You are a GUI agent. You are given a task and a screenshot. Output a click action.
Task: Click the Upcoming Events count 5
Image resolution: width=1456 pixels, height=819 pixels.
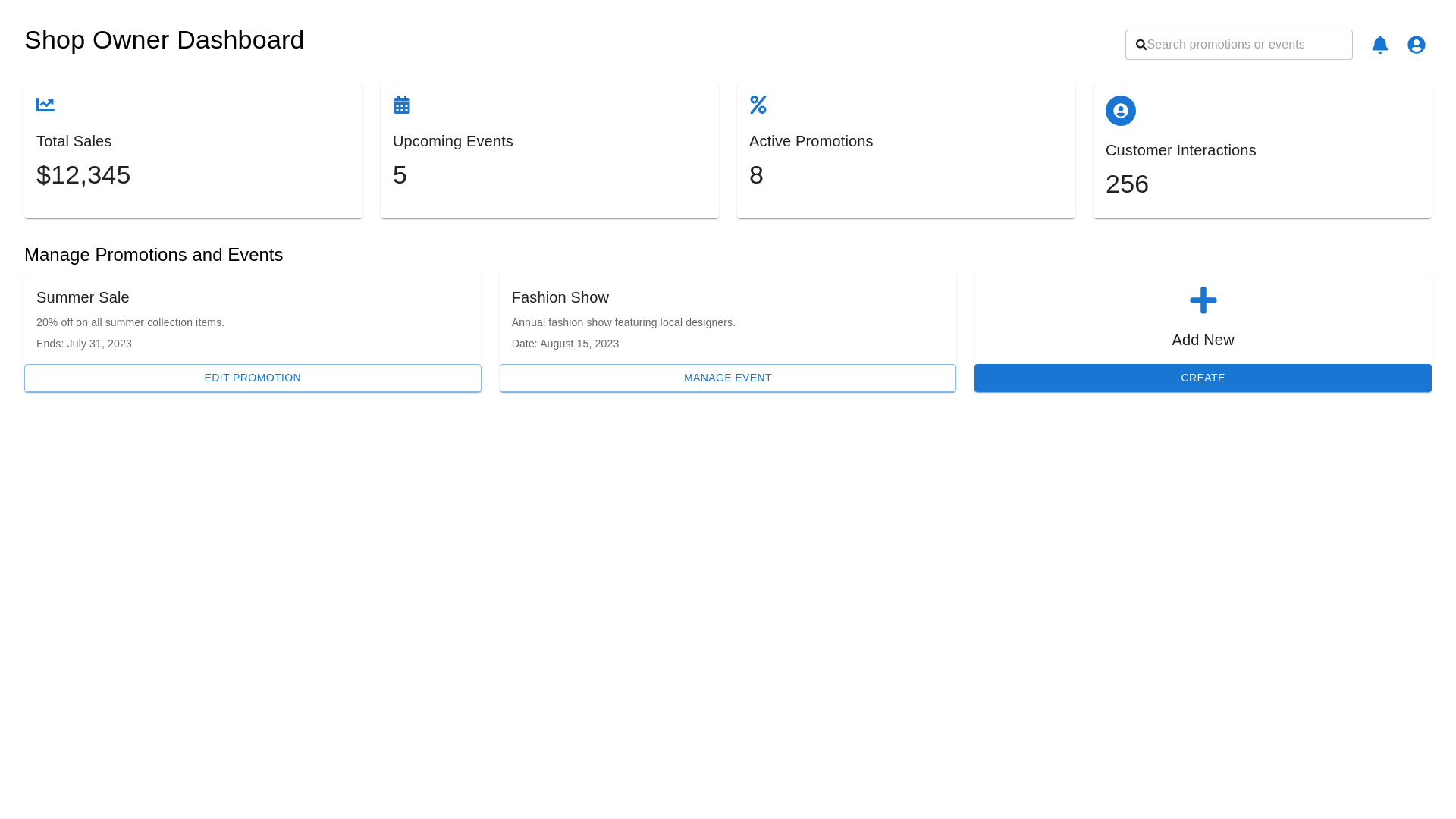(400, 175)
